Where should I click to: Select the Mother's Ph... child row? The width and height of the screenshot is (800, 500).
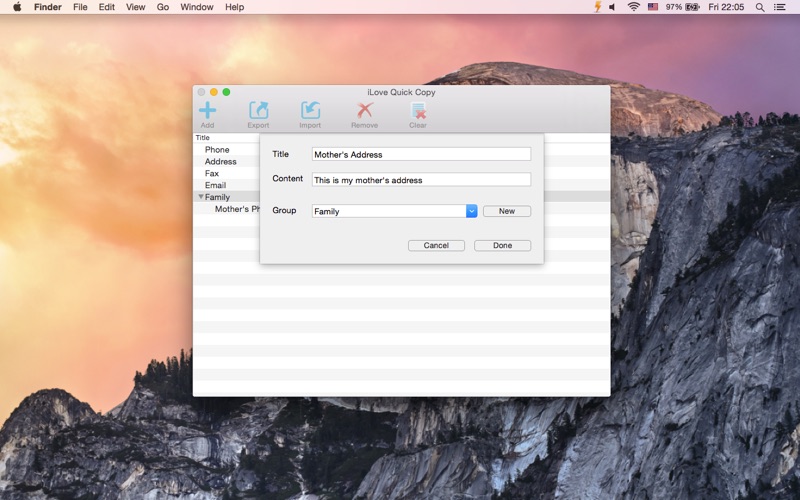[x=237, y=209]
